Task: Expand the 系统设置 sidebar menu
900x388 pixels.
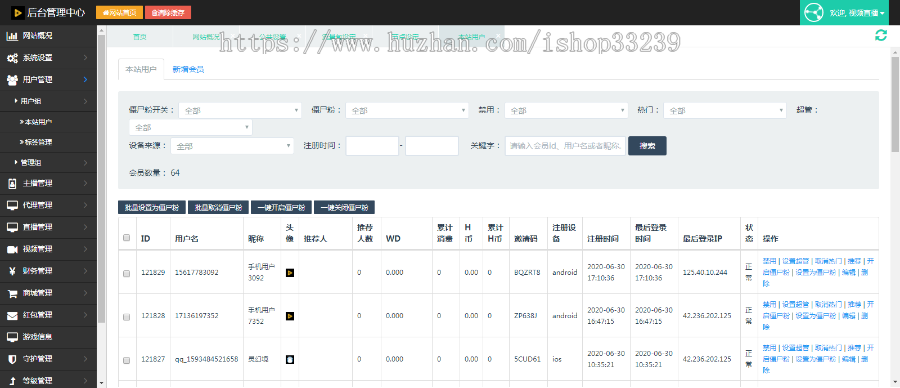Action: 49,58
